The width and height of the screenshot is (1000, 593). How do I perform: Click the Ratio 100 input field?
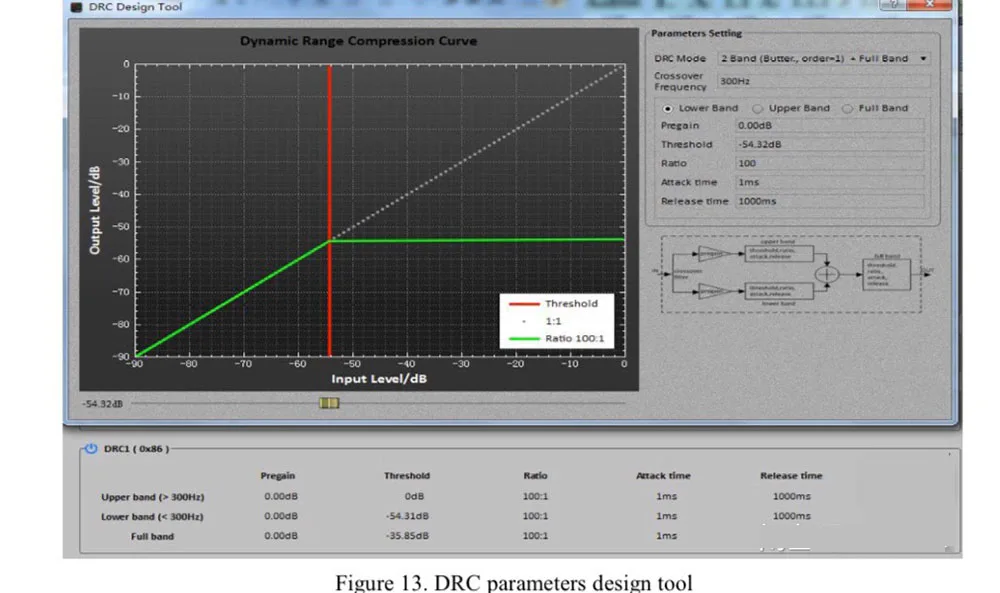click(829, 163)
